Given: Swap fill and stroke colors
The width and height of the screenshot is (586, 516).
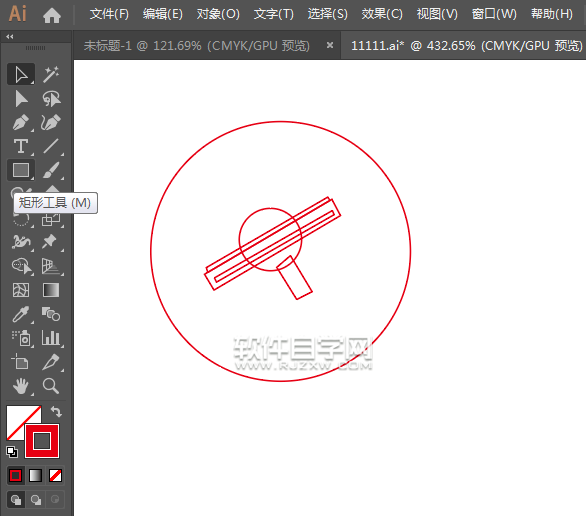Looking at the screenshot, I should pyautogui.click(x=56, y=412).
